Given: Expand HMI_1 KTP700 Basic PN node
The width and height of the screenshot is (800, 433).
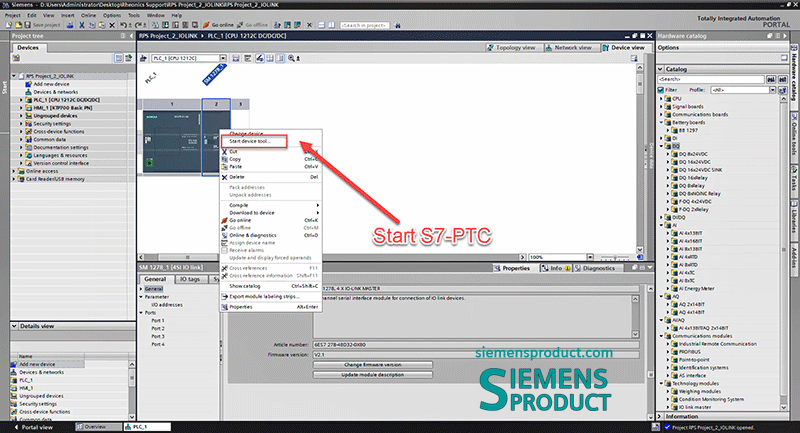Looking at the screenshot, I should pyautogui.click(x=21, y=108).
